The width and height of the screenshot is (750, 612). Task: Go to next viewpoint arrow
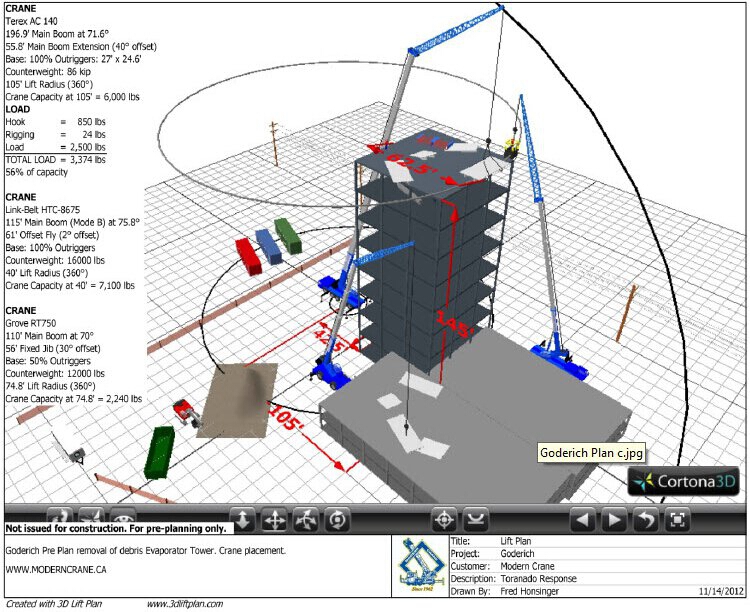(x=614, y=519)
